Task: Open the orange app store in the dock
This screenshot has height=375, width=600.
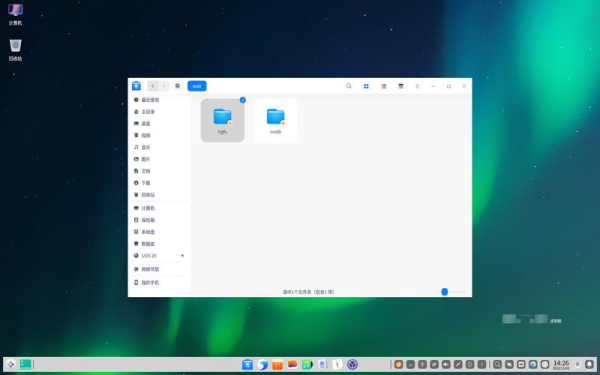Action: click(x=277, y=364)
